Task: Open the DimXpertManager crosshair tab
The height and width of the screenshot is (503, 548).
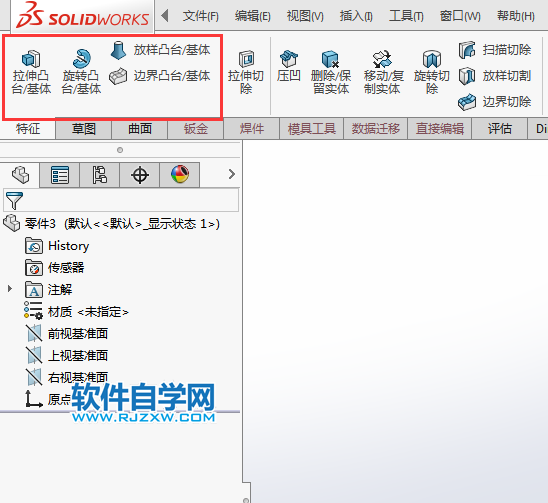Action: [x=140, y=175]
